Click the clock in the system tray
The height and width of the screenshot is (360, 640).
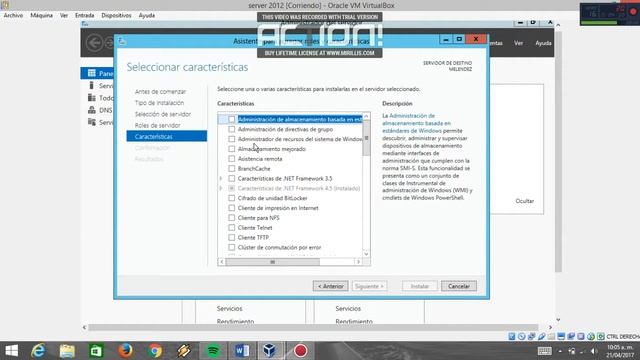[x=620, y=351]
